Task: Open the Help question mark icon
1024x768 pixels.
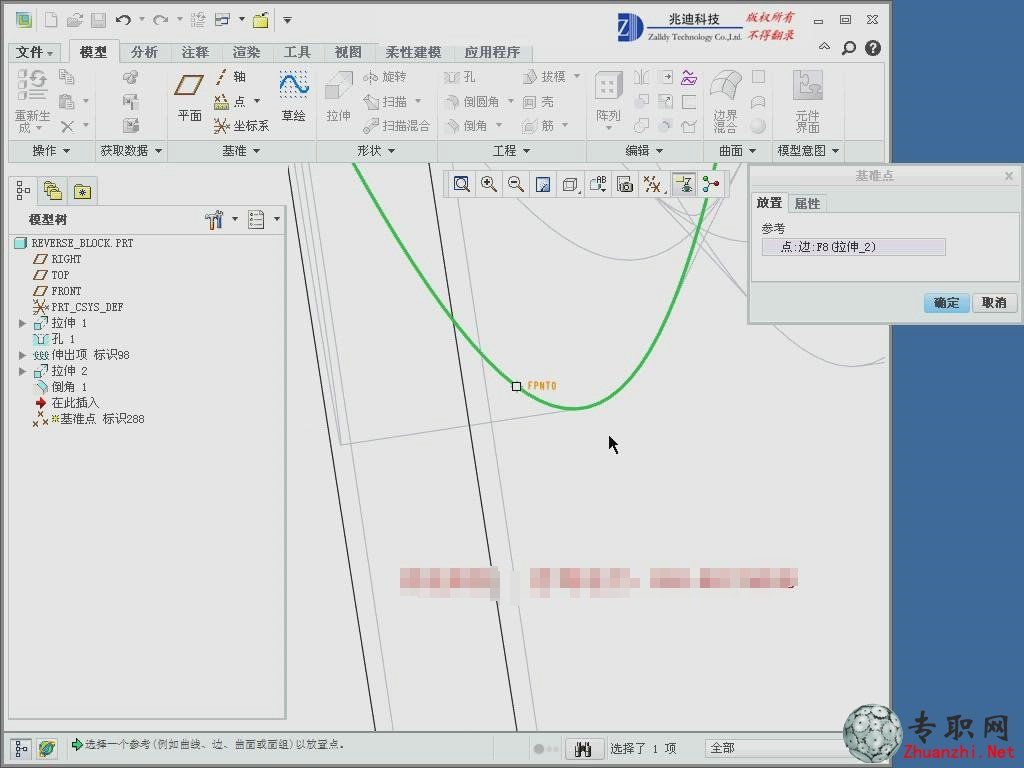Action: [873, 48]
